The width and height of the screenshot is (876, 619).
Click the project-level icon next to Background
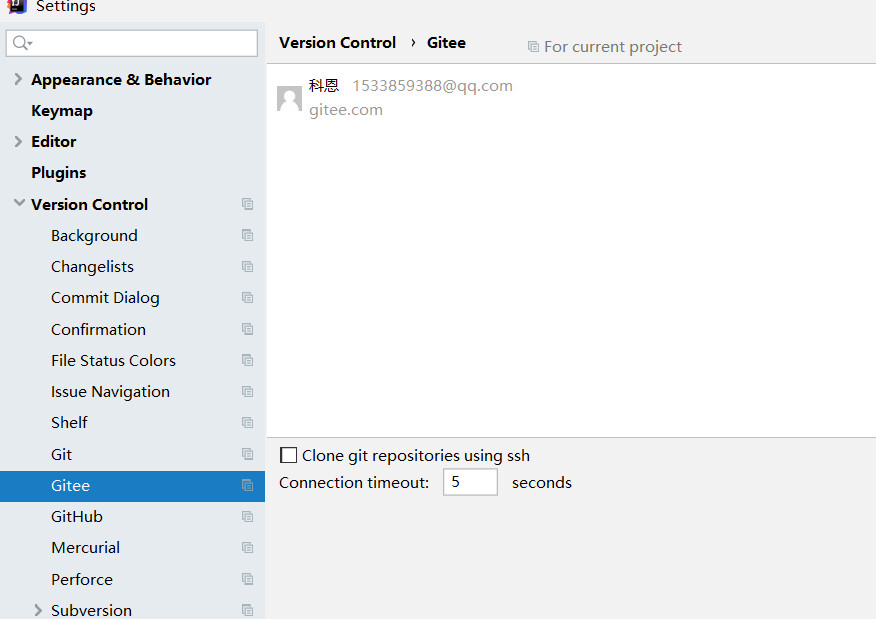(247, 235)
